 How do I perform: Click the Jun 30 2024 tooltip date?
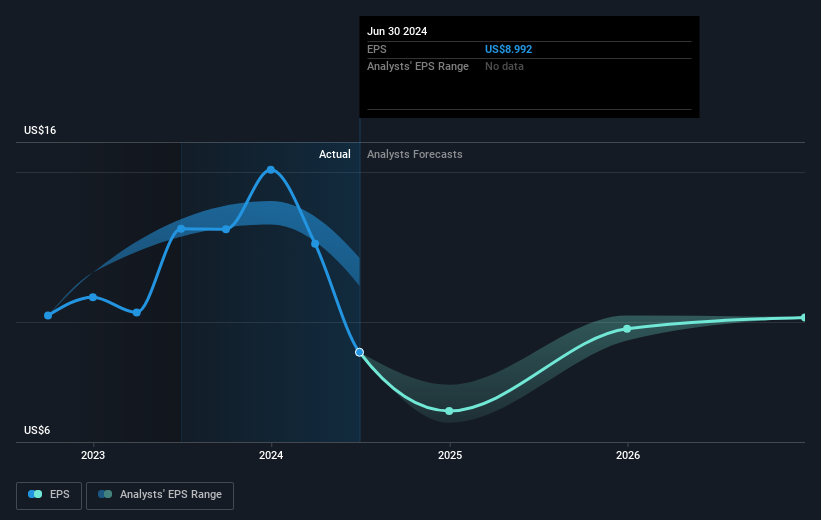coord(397,31)
